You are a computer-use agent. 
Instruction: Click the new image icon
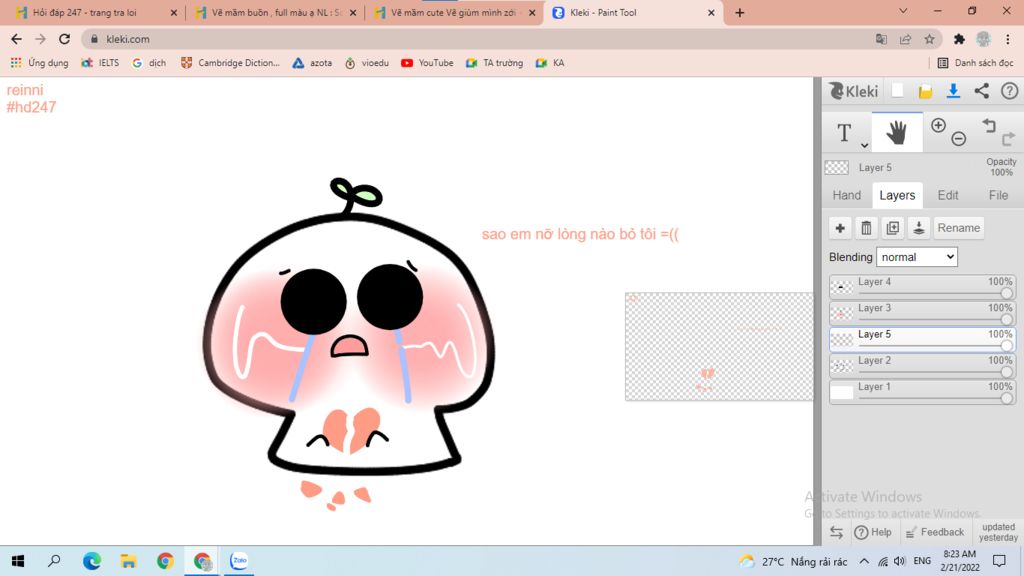pyautogui.click(x=897, y=91)
